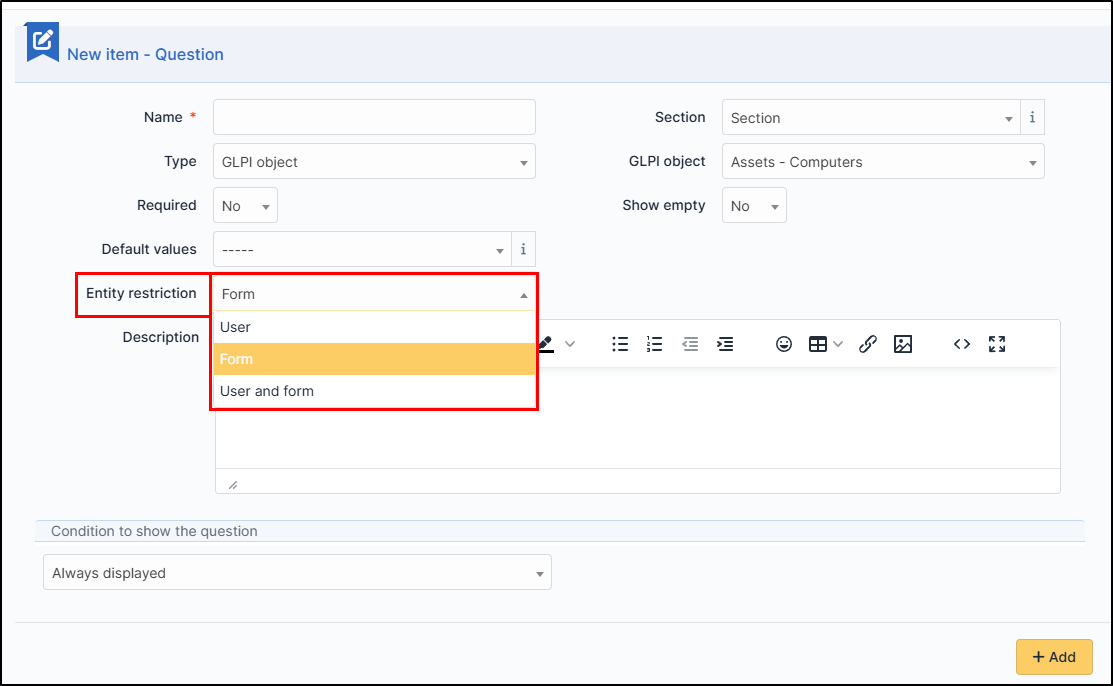
Task: Choose User and form option
Action: 374,391
